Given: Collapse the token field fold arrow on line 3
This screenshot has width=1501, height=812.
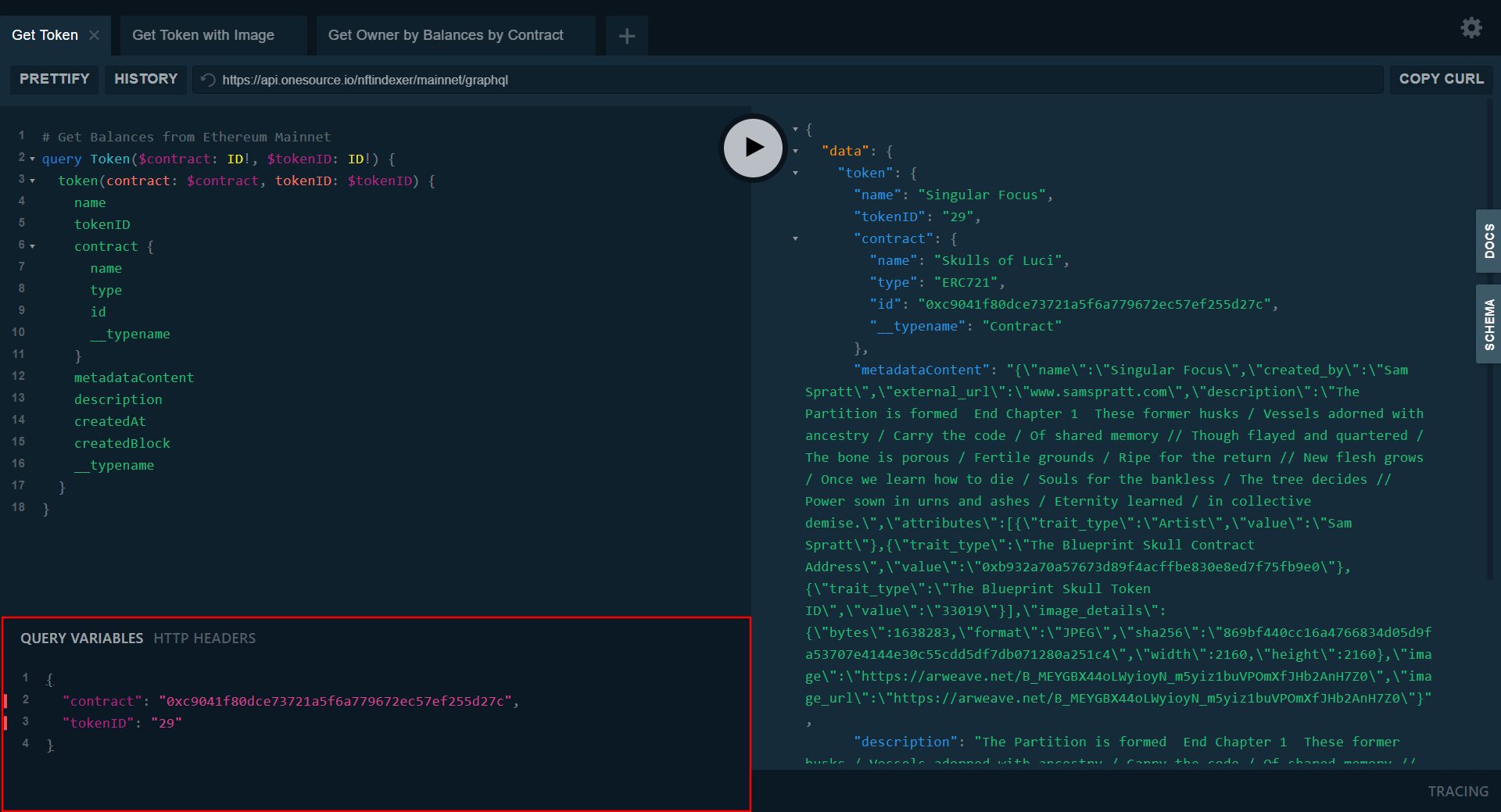Looking at the screenshot, I should pyautogui.click(x=32, y=181).
